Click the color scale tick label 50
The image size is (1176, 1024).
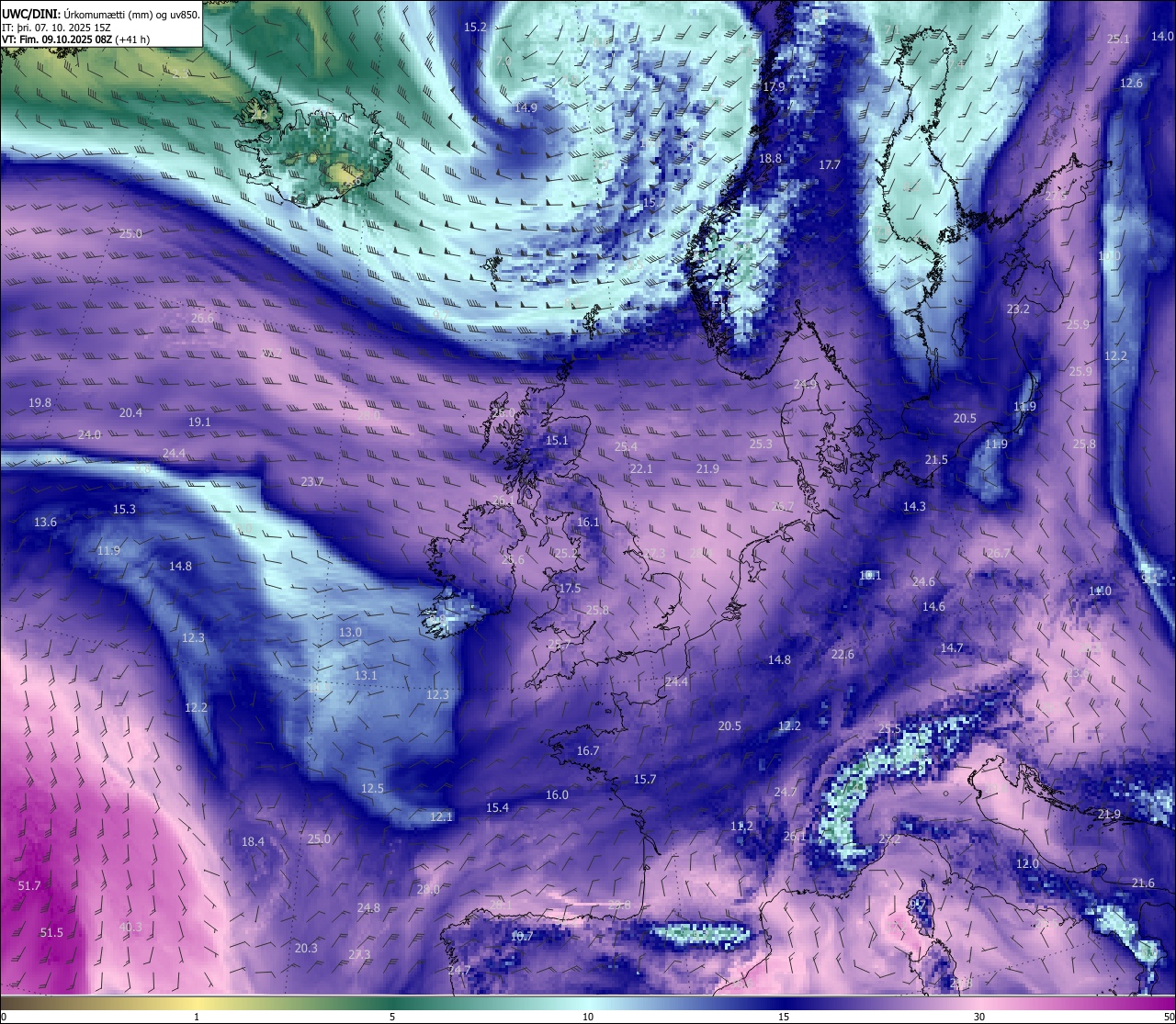pos(1169,1017)
